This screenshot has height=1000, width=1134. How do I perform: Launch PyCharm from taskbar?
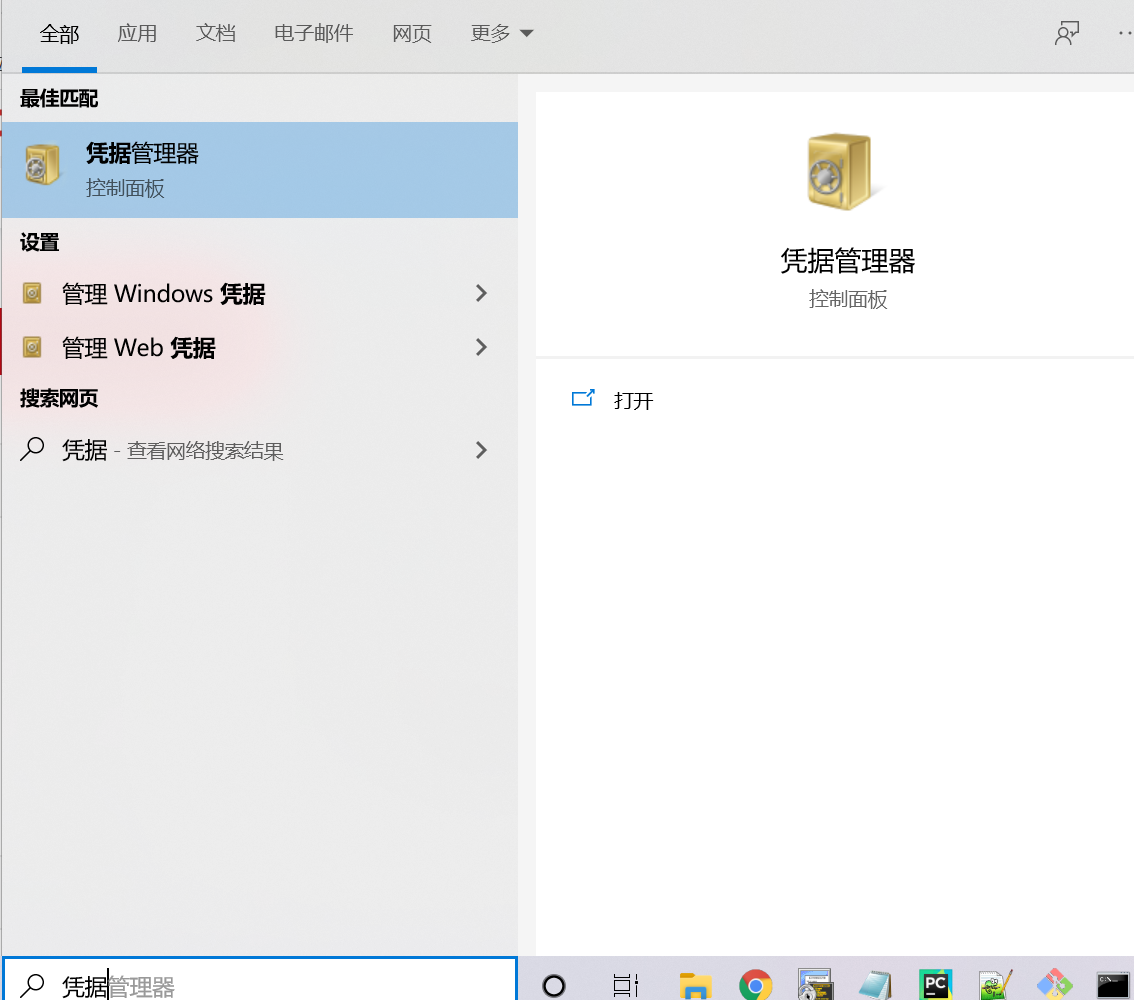(935, 985)
